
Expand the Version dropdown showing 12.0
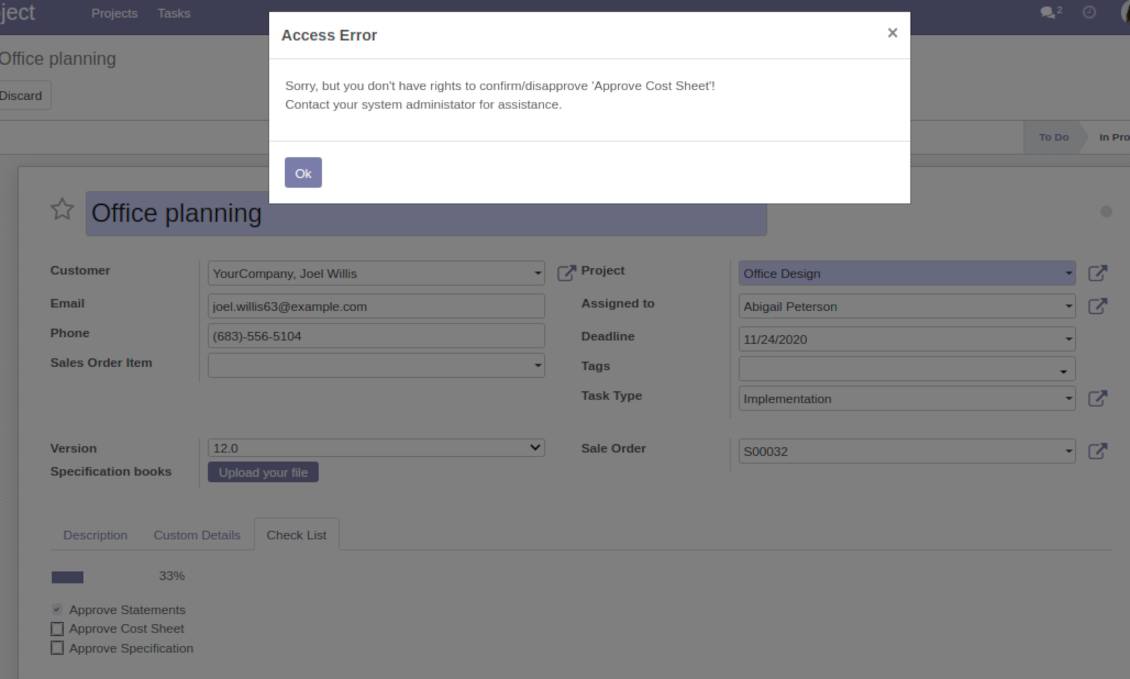[x=376, y=448]
